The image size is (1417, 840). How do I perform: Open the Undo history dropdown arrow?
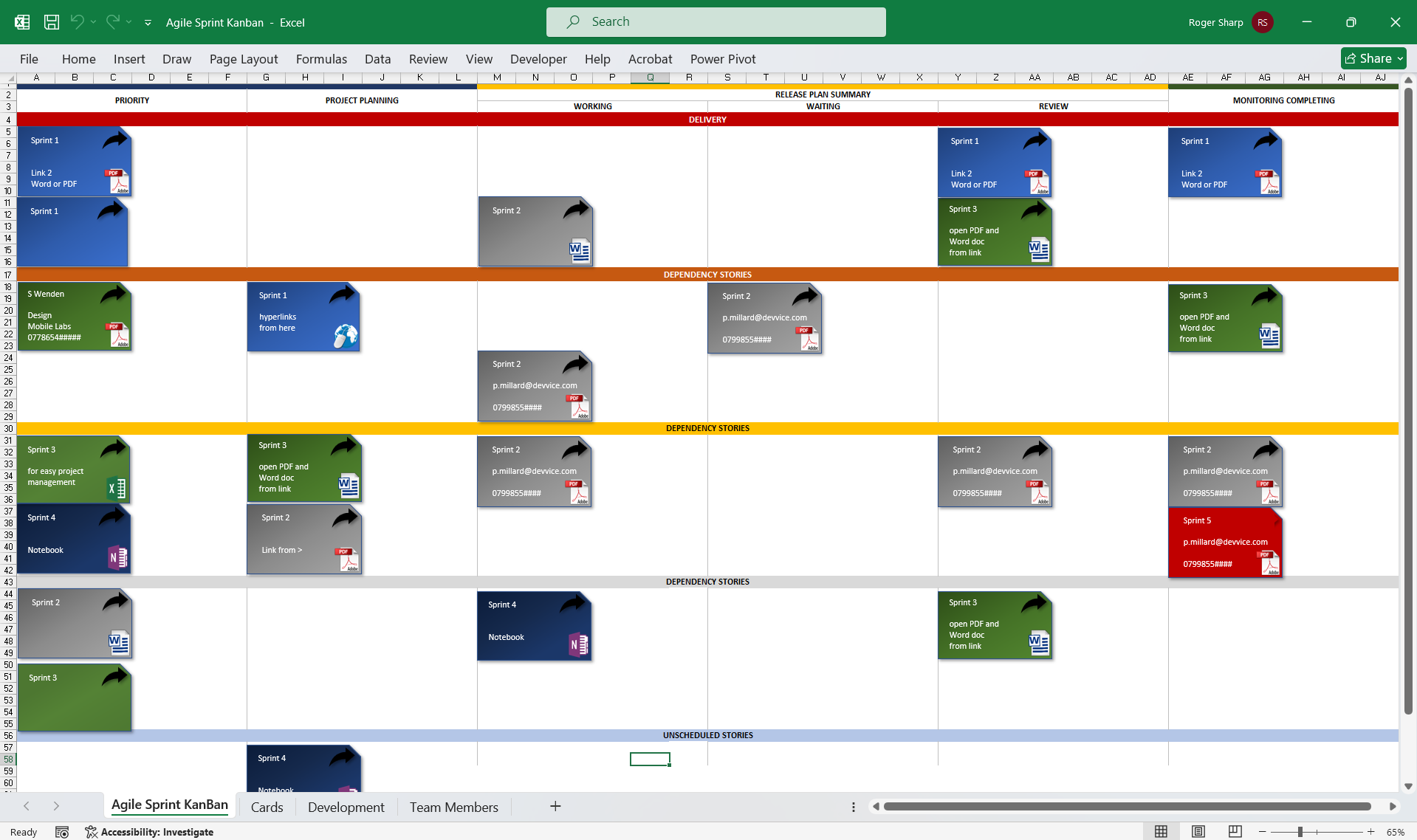93,22
